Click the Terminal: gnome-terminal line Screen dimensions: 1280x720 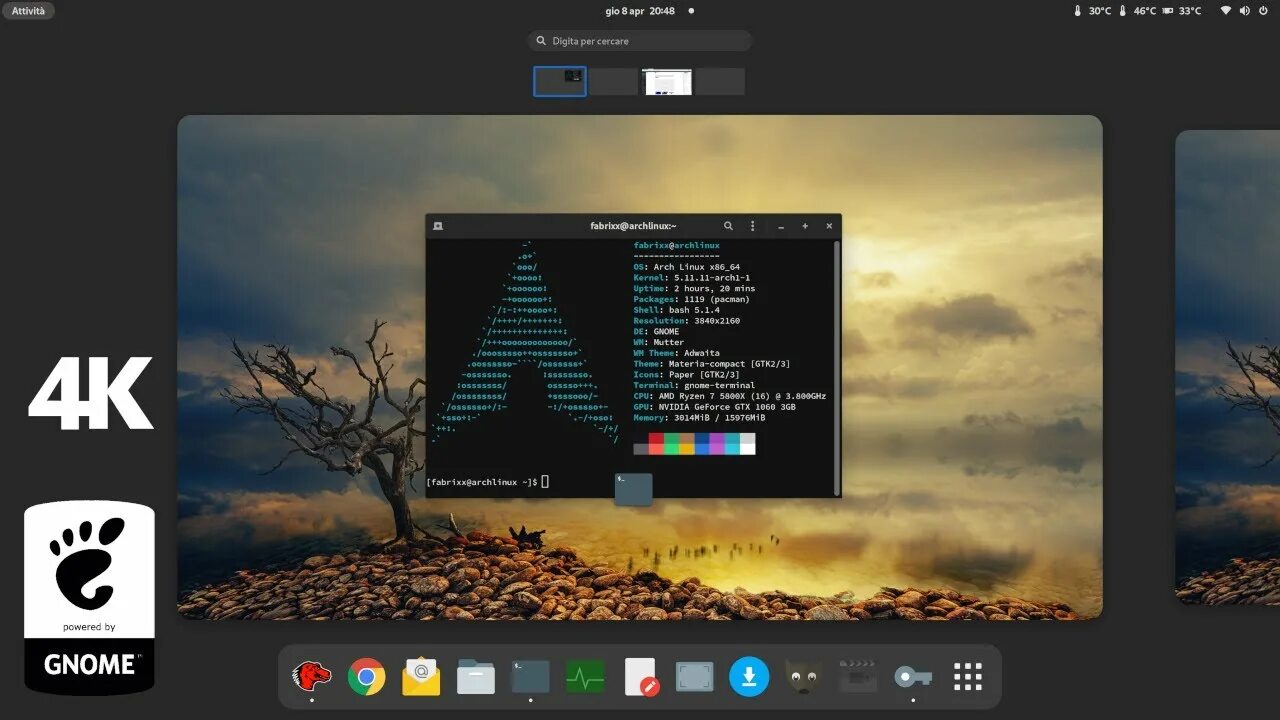(x=694, y=385)
